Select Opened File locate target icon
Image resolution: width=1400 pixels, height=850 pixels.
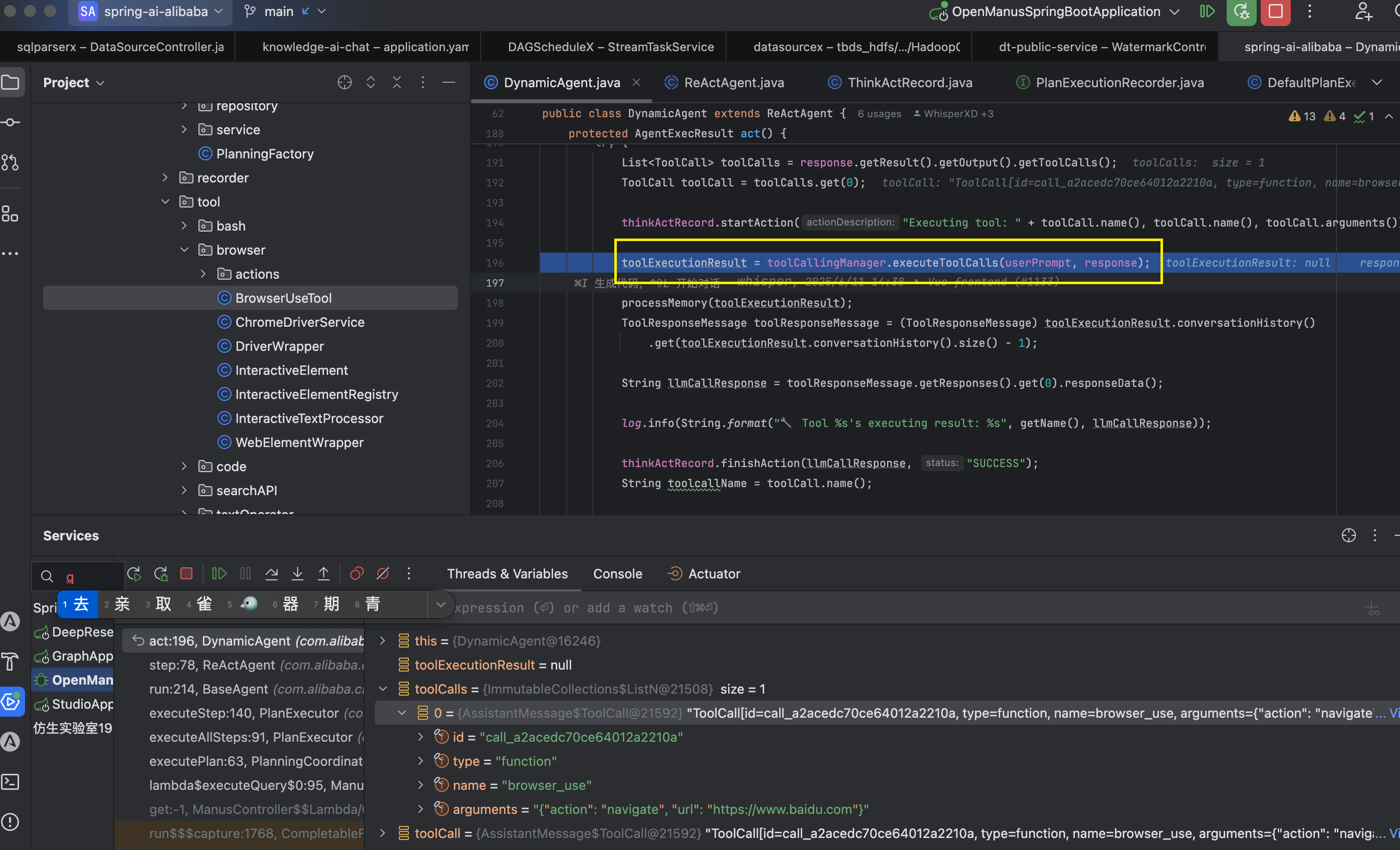coord(344,82)
